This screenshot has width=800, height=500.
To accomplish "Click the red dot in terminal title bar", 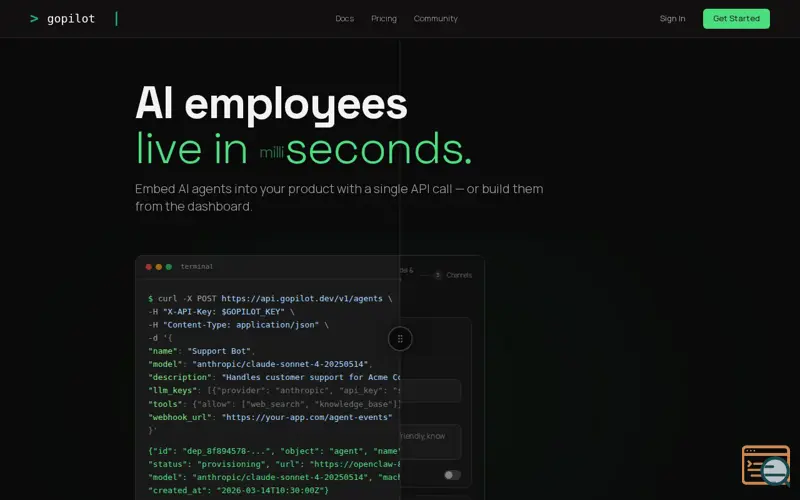I will click(148, 267).
